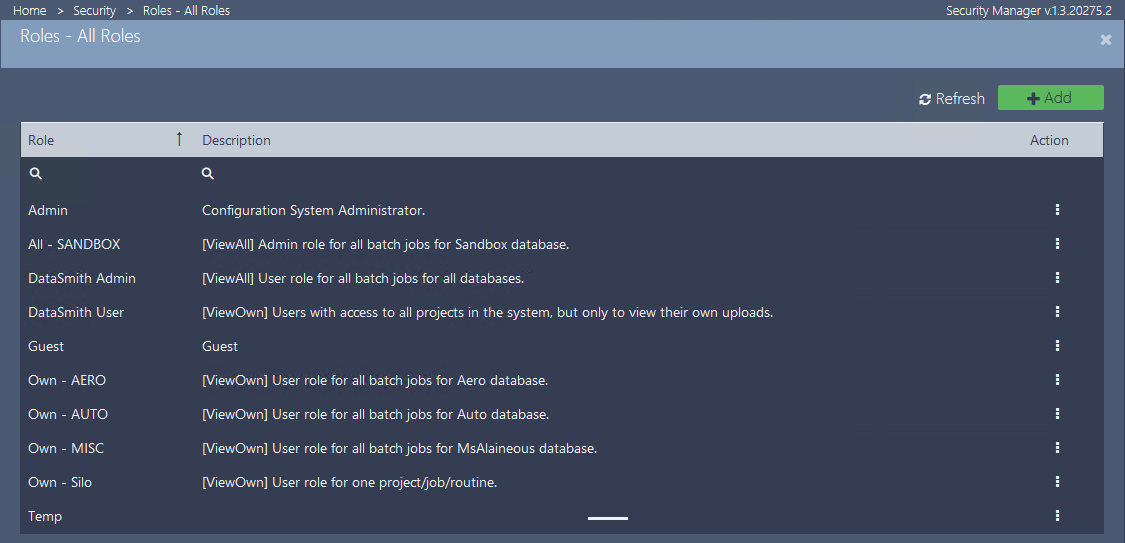
Task: Go to Home in breadcrumb
Action: 30,11
